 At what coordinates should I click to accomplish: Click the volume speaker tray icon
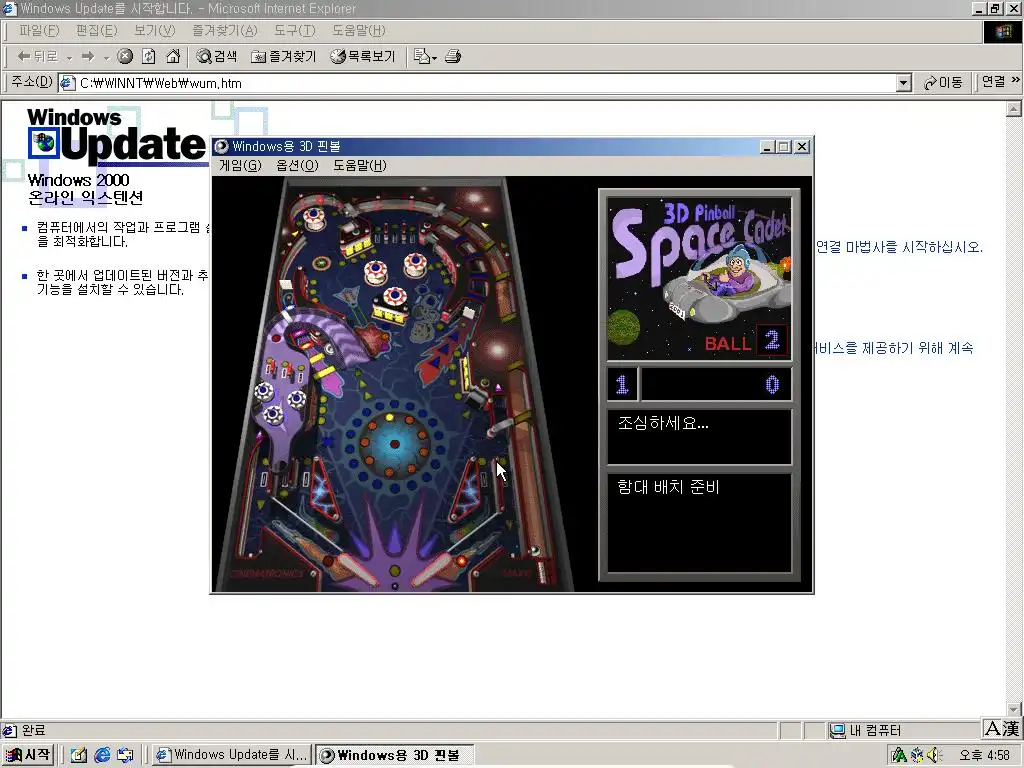935,755
